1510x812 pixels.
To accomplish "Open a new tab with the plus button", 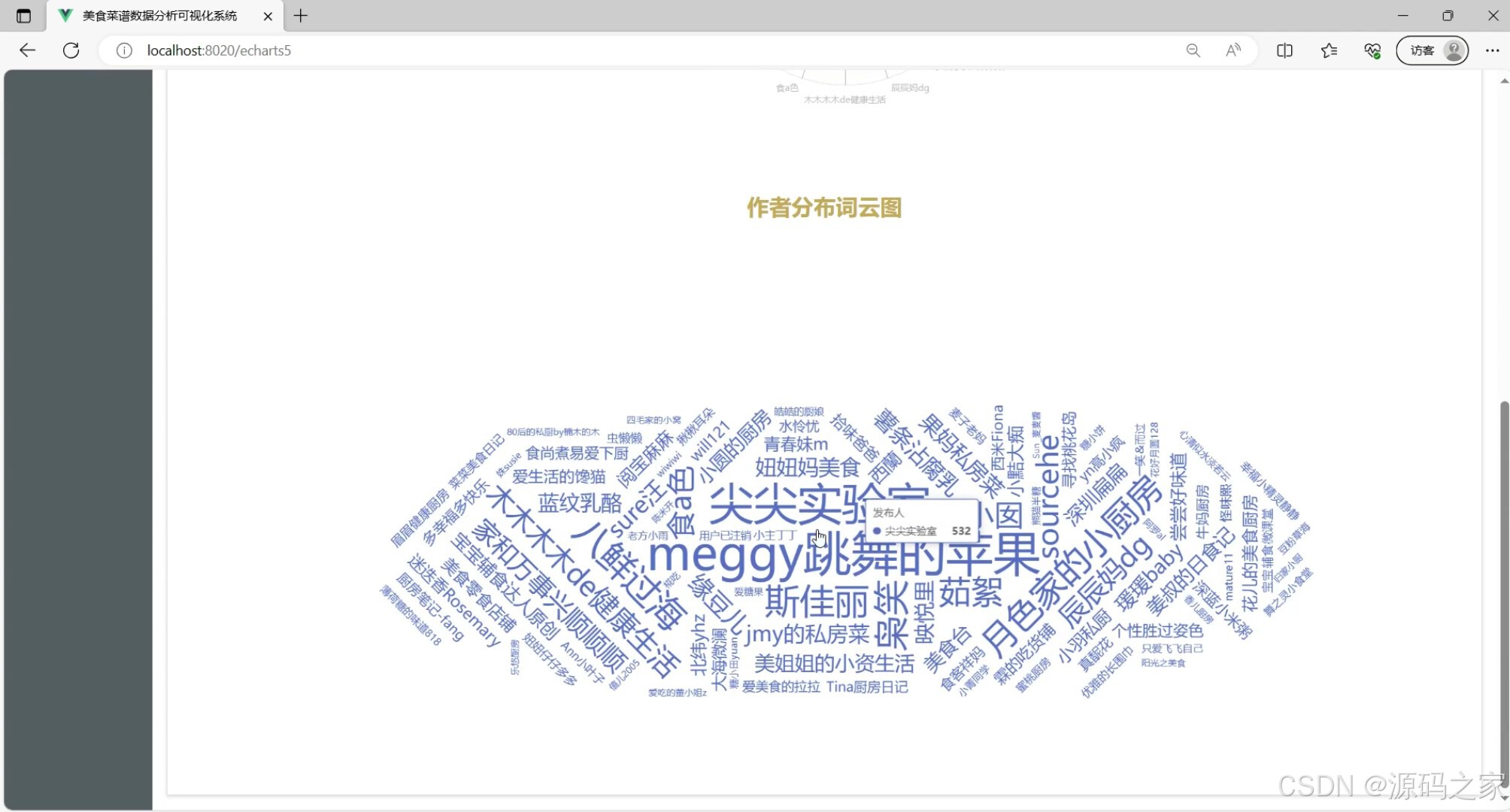I will tap(301, 16).
